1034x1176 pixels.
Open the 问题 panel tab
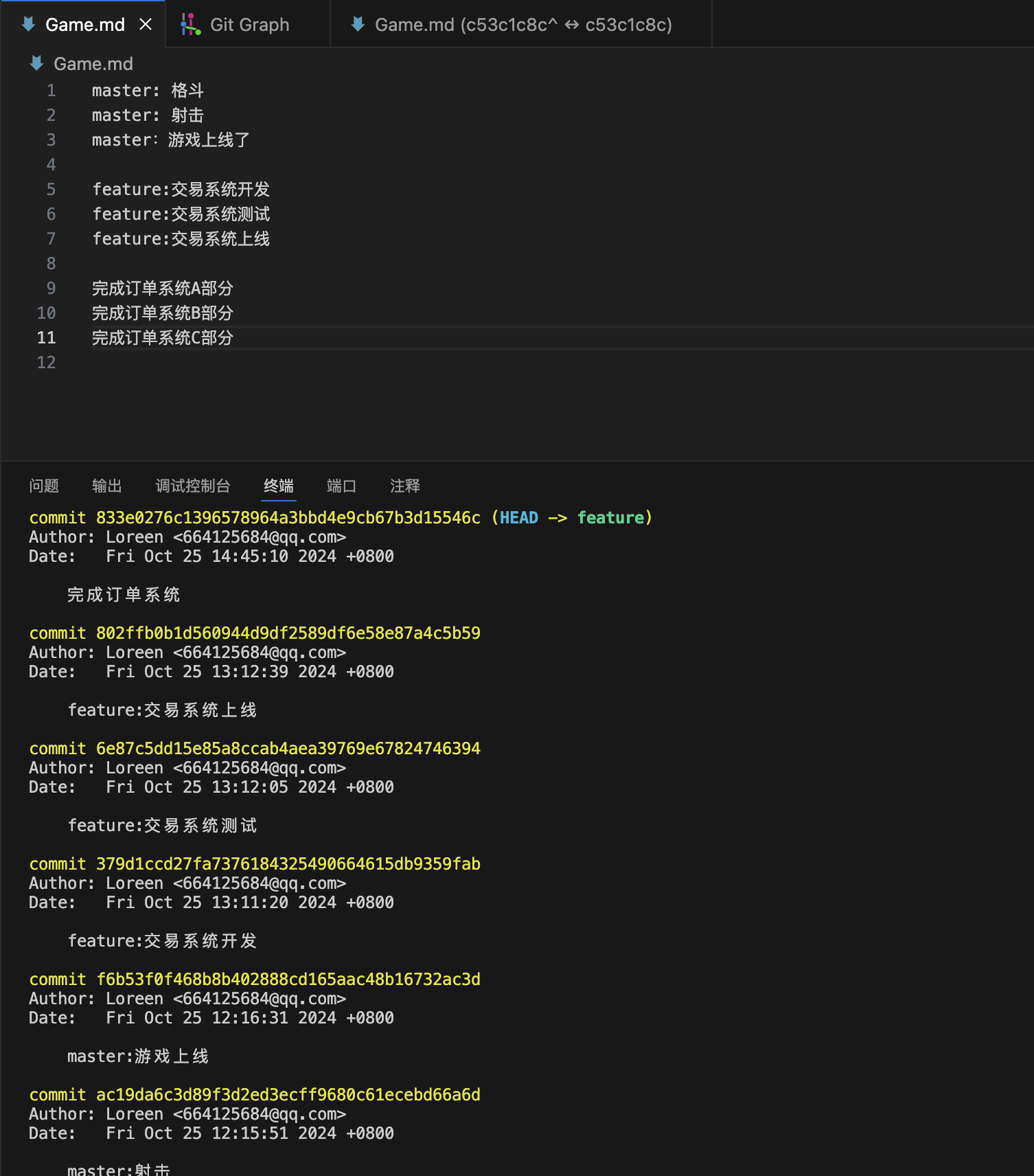pos(44,486)
